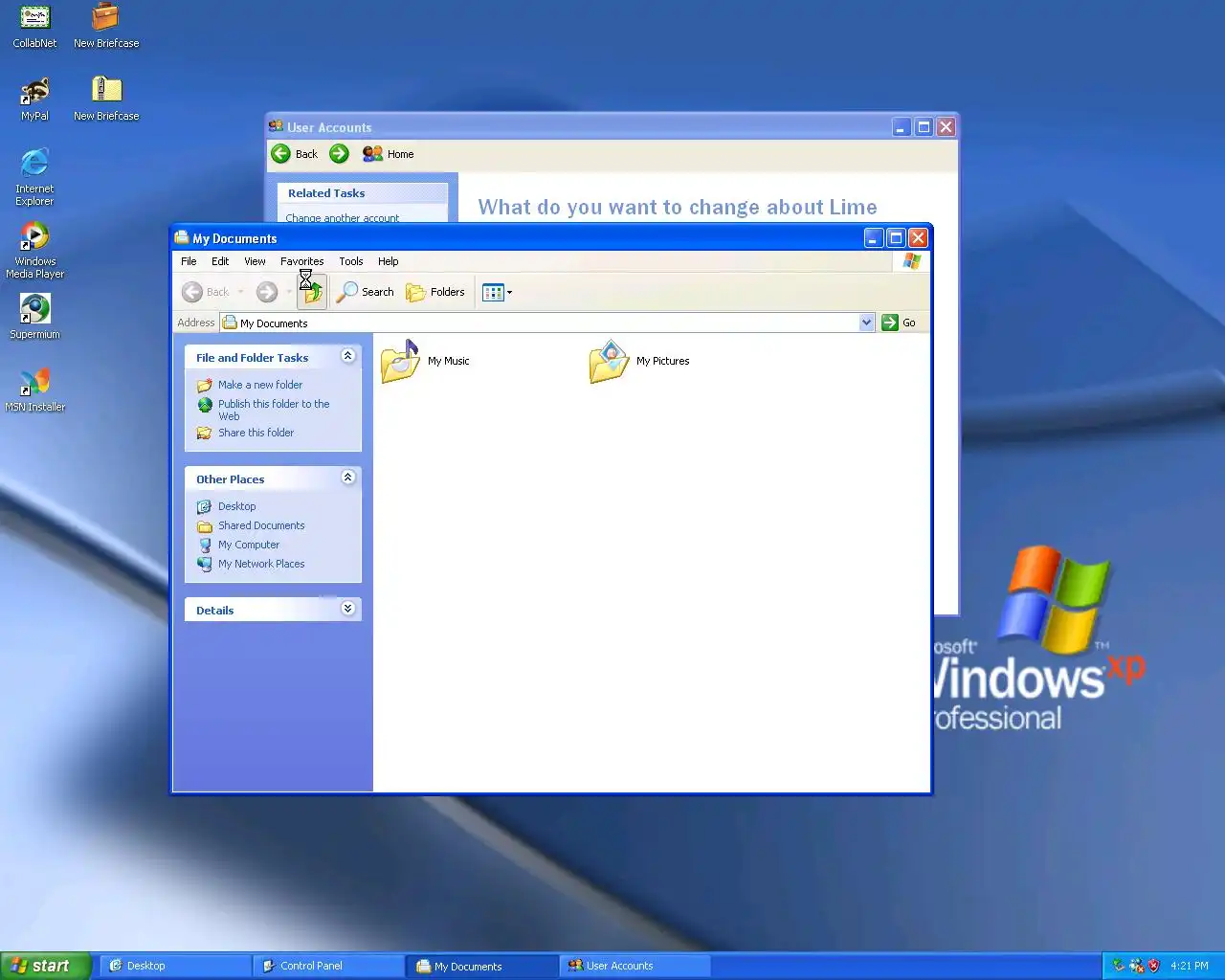Click the Forward arrow in User Accounts
This screenshot has height=980, width=1225.
339,154
